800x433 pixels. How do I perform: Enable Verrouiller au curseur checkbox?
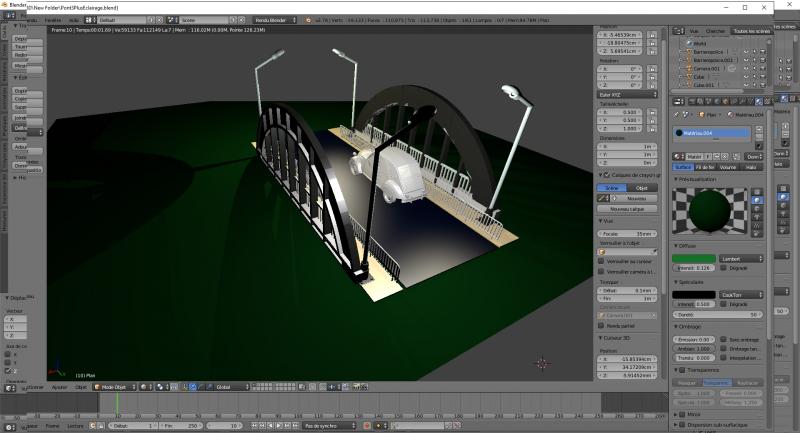(x=601, y=262)
